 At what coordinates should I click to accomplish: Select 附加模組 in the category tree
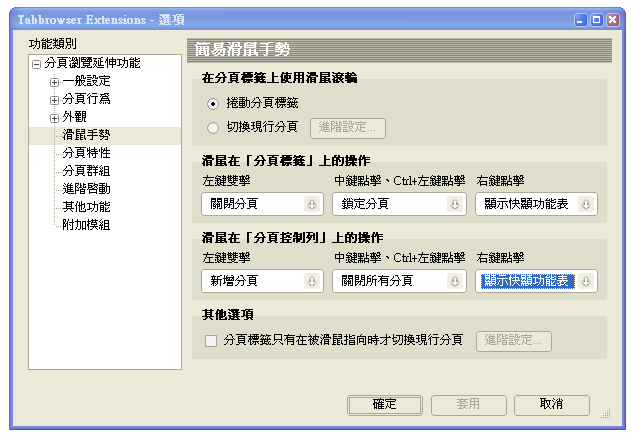tap(86, 224)
